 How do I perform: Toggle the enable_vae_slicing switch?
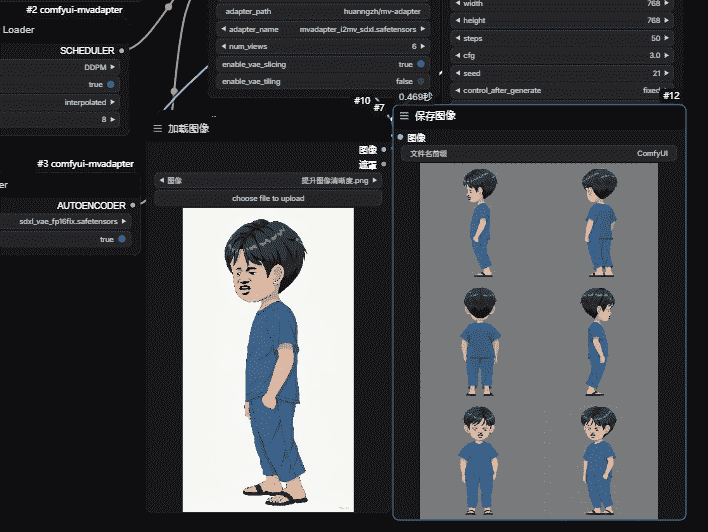tap(420, 64)
